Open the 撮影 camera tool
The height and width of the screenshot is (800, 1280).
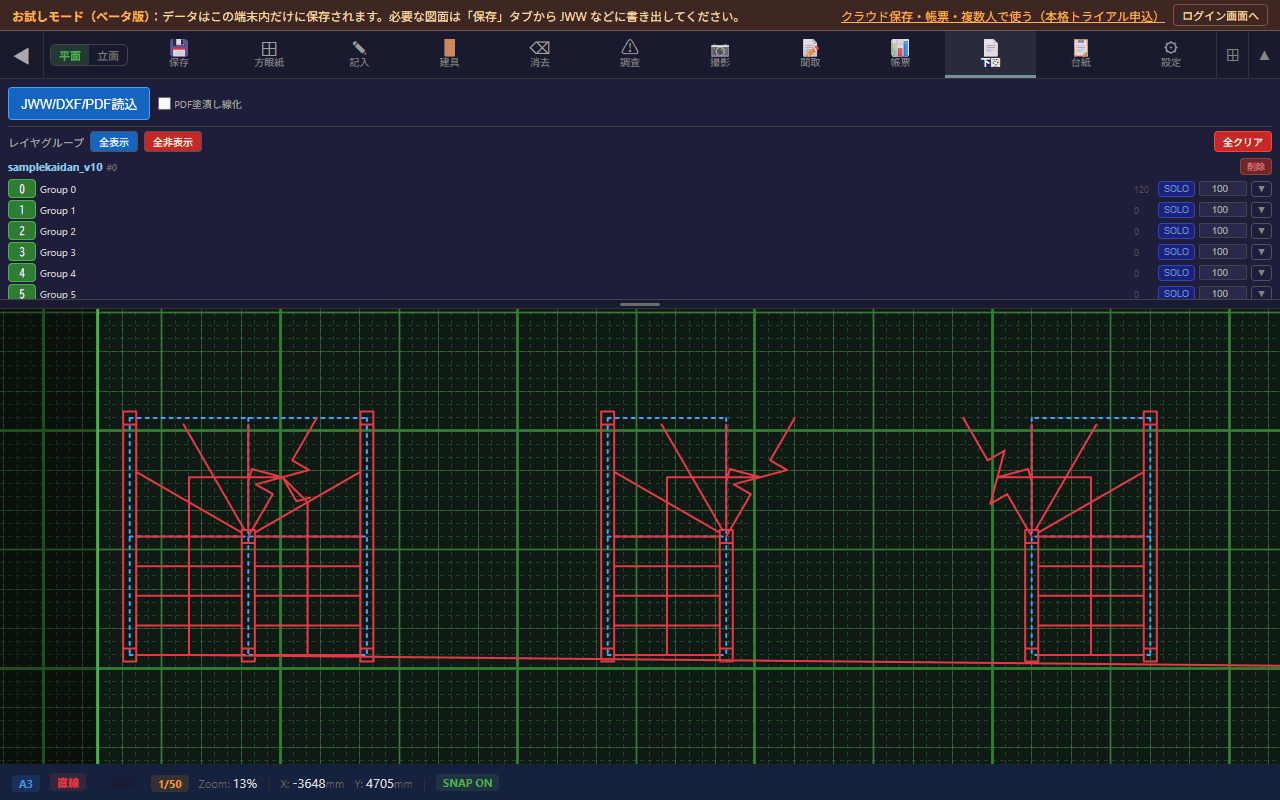click(x=720, y=54)
